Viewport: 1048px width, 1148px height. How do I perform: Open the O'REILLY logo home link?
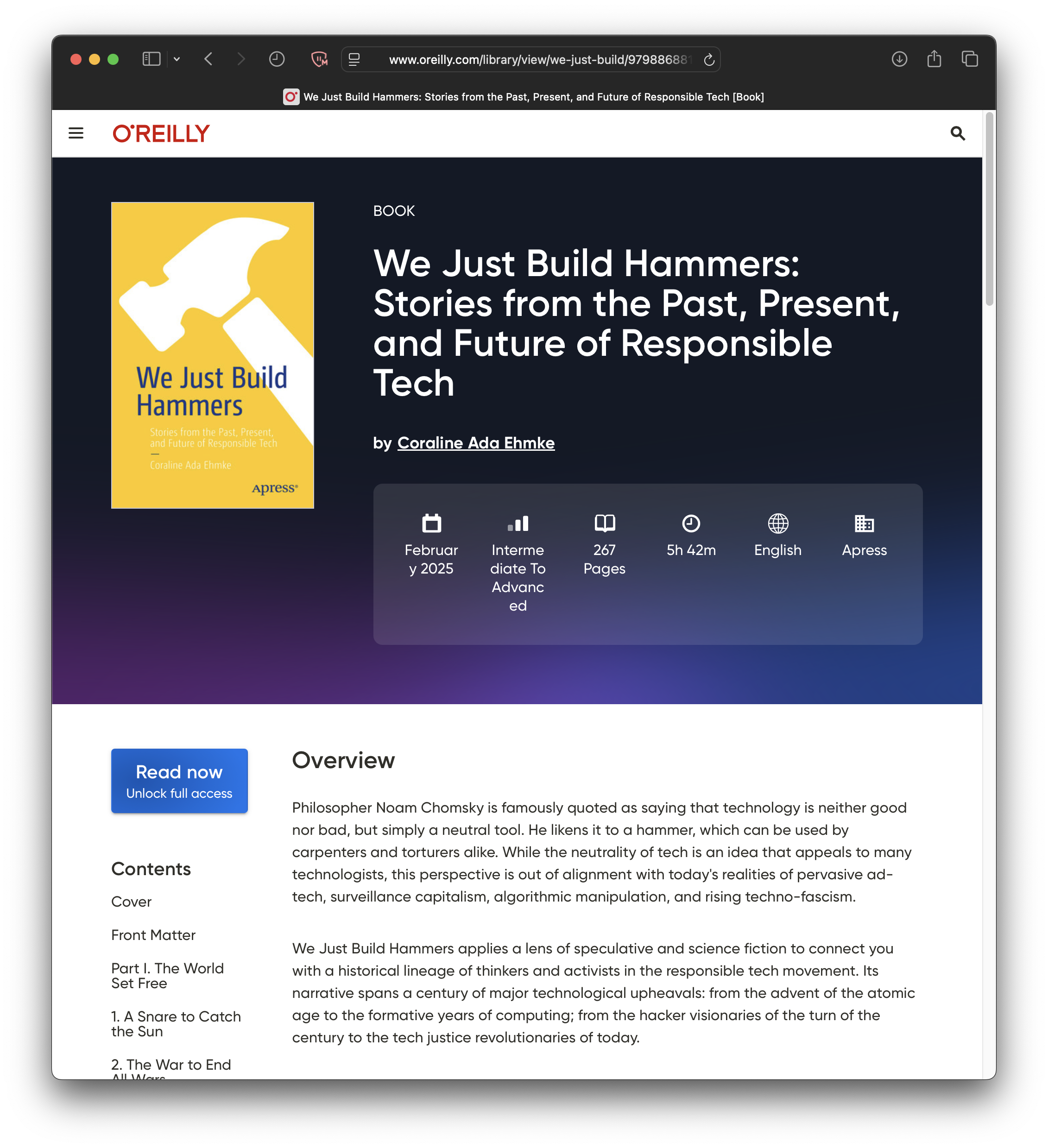coord(161,133)
